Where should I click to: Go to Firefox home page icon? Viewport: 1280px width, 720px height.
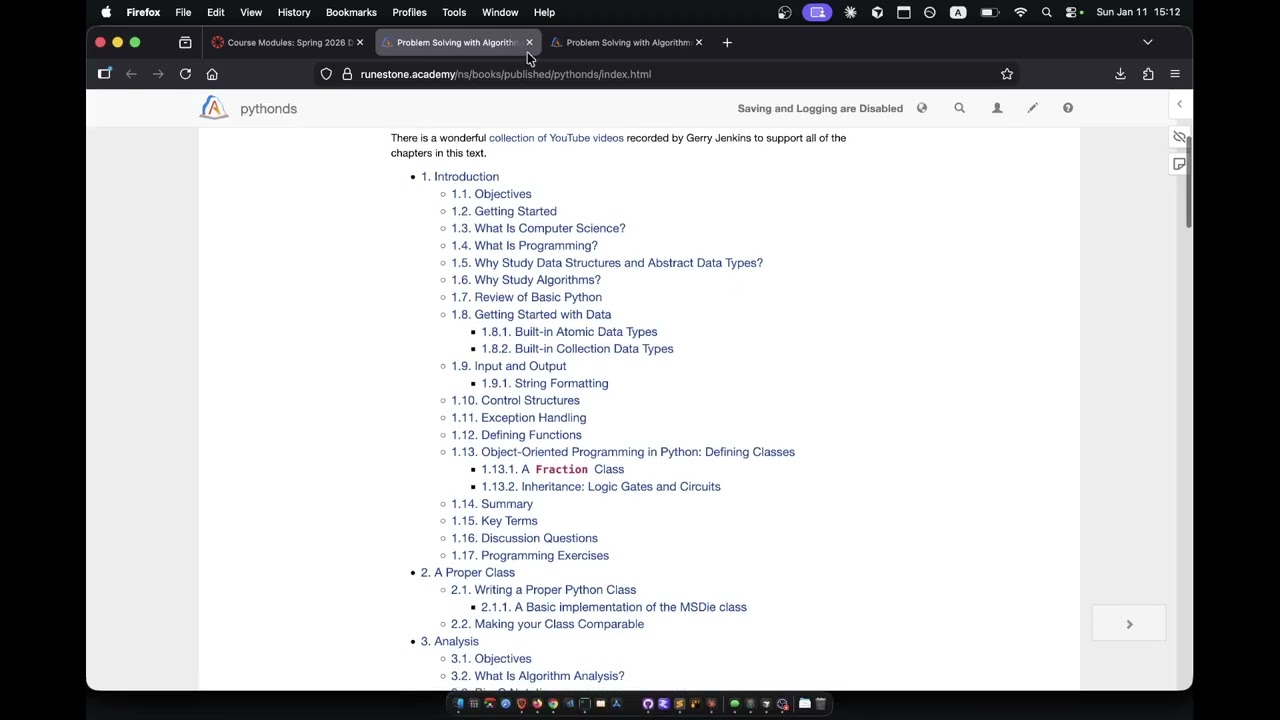coord(212,74)
